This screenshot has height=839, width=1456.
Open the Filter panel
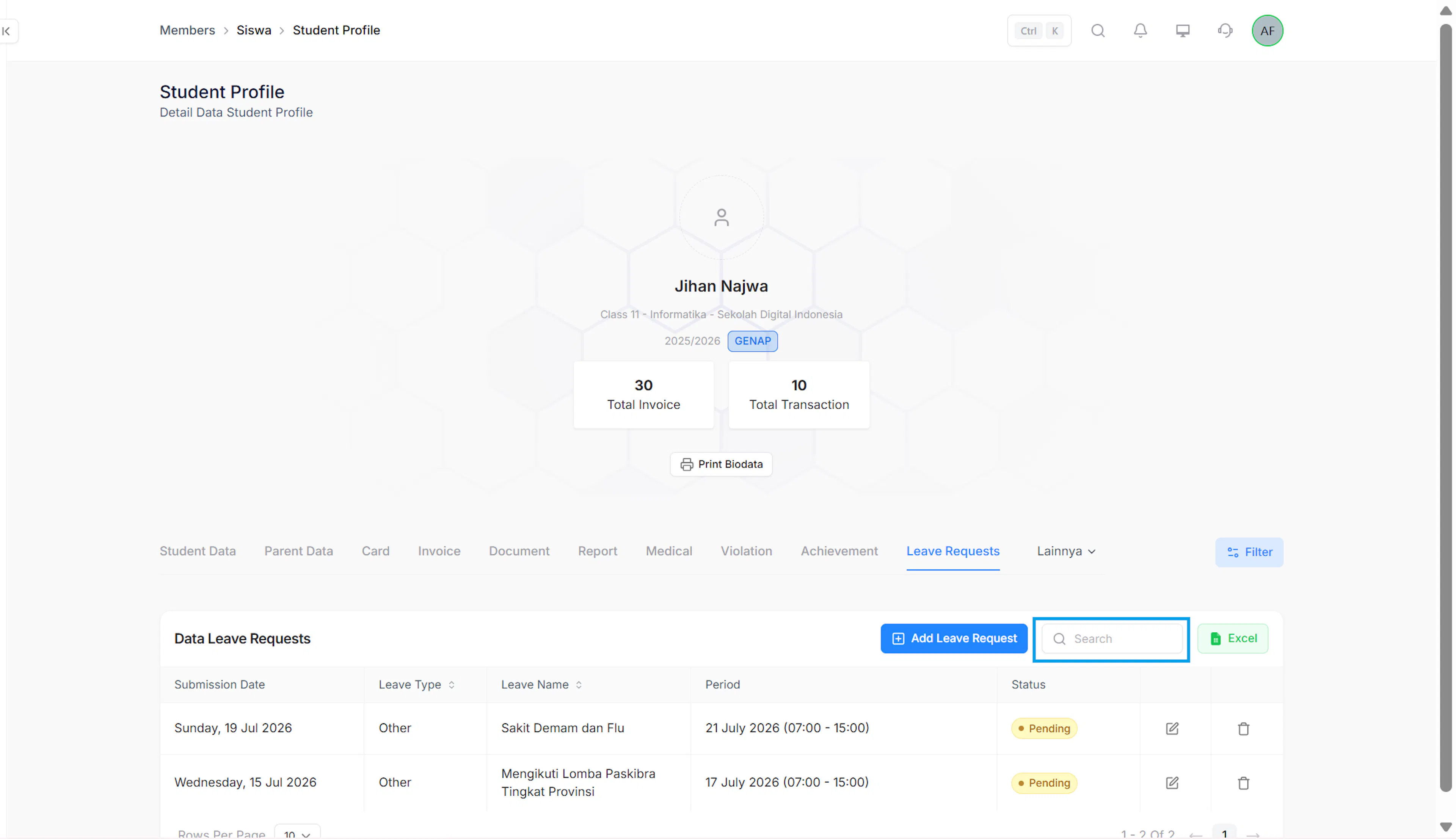pyautogui.click(x=1249, y=552)
